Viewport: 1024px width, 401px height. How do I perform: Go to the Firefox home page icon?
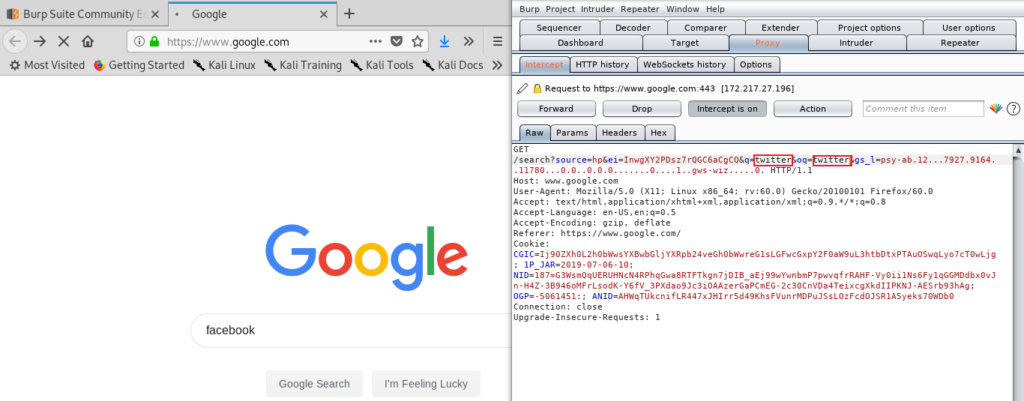click(88, 41)
